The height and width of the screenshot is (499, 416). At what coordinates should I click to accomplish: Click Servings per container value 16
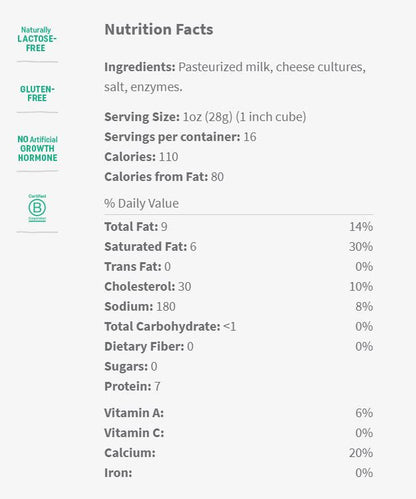(x=250, y=137)
